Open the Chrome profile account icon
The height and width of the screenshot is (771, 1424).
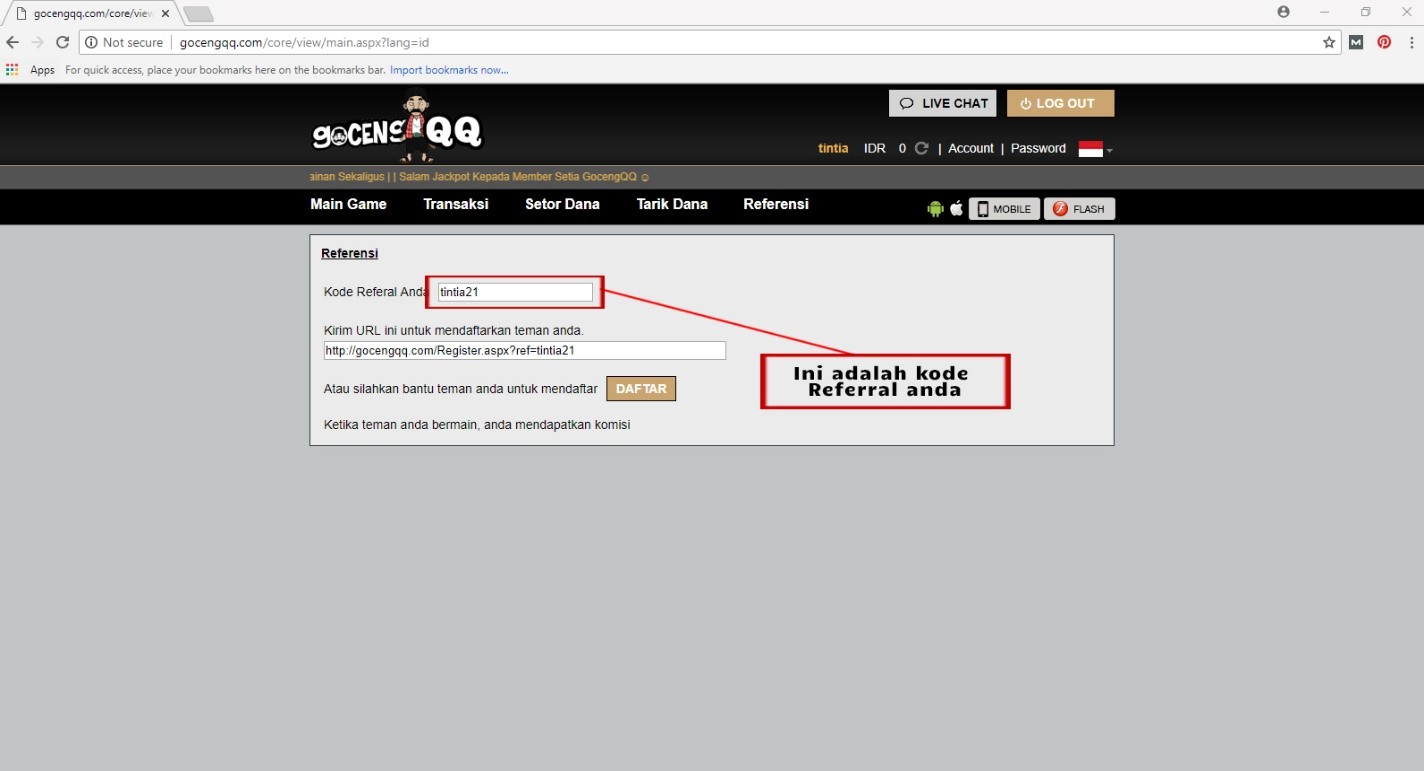coord(1284,12)
